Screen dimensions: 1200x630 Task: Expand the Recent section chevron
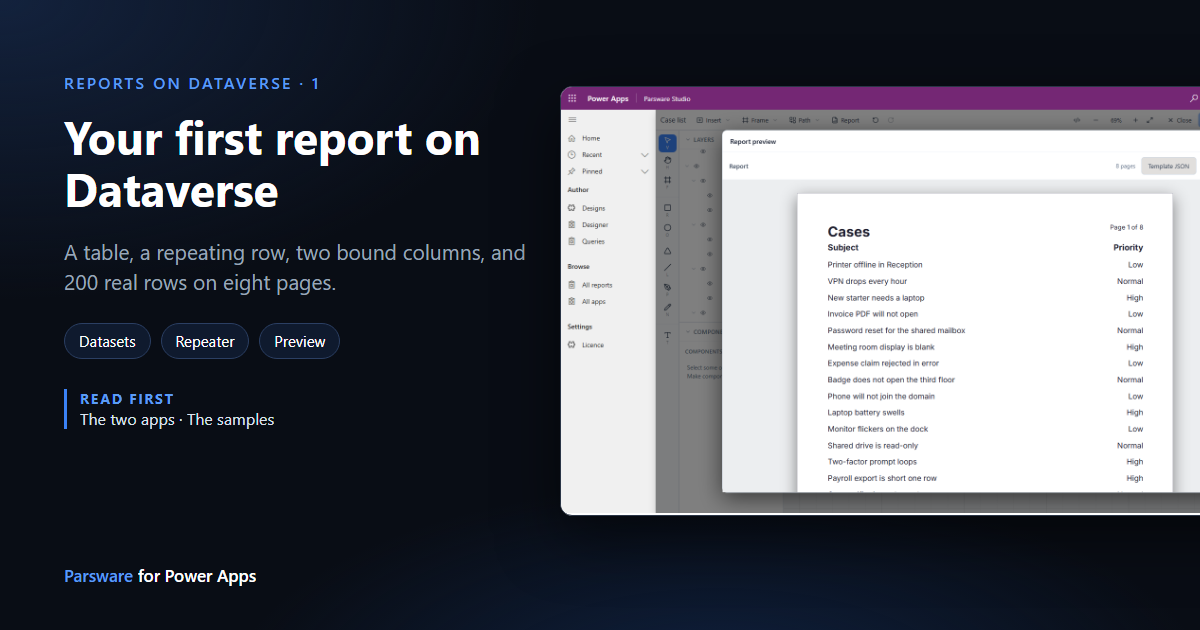[x=645, y=155]
